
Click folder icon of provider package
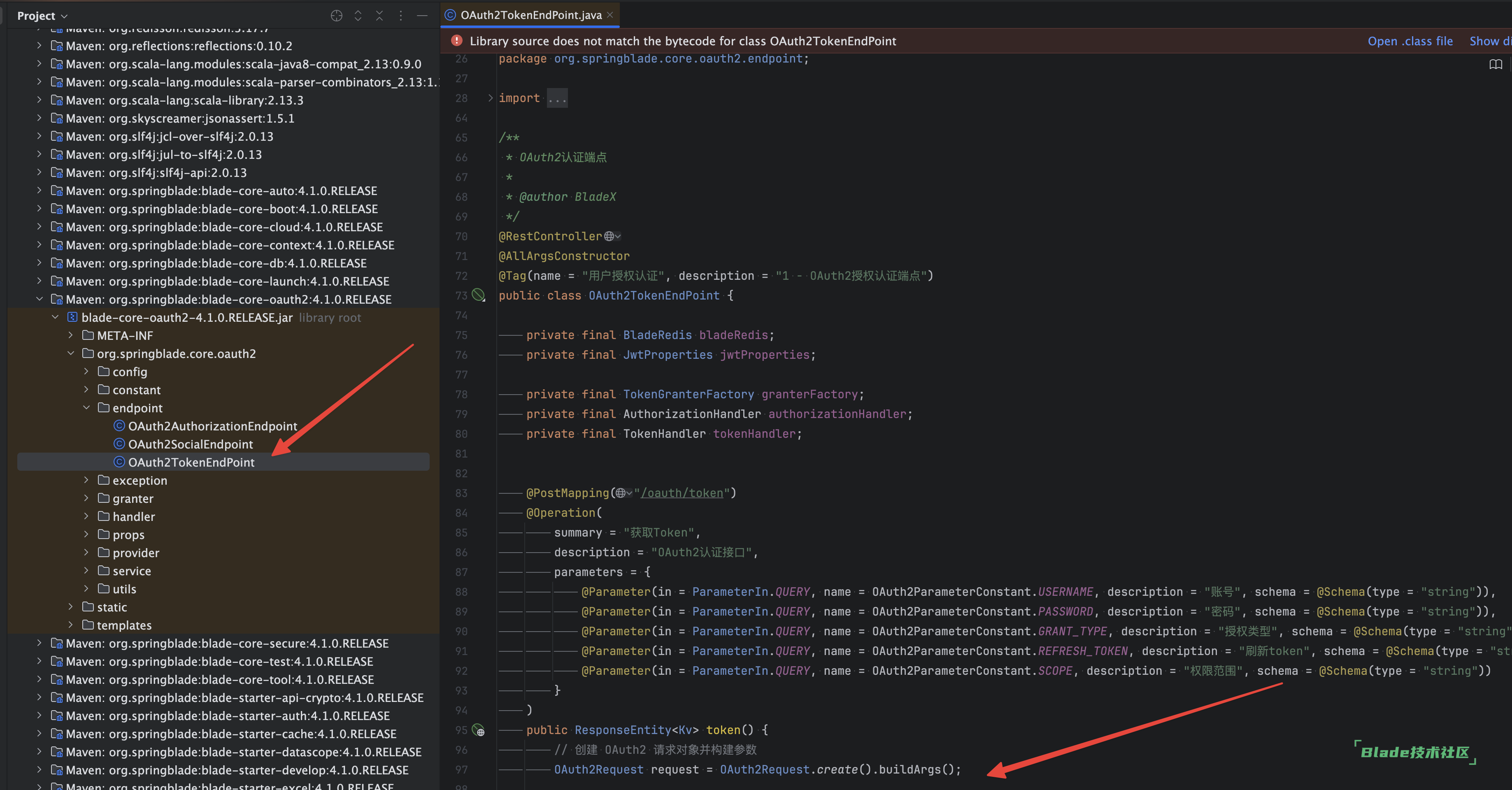(x=104, y=552)
